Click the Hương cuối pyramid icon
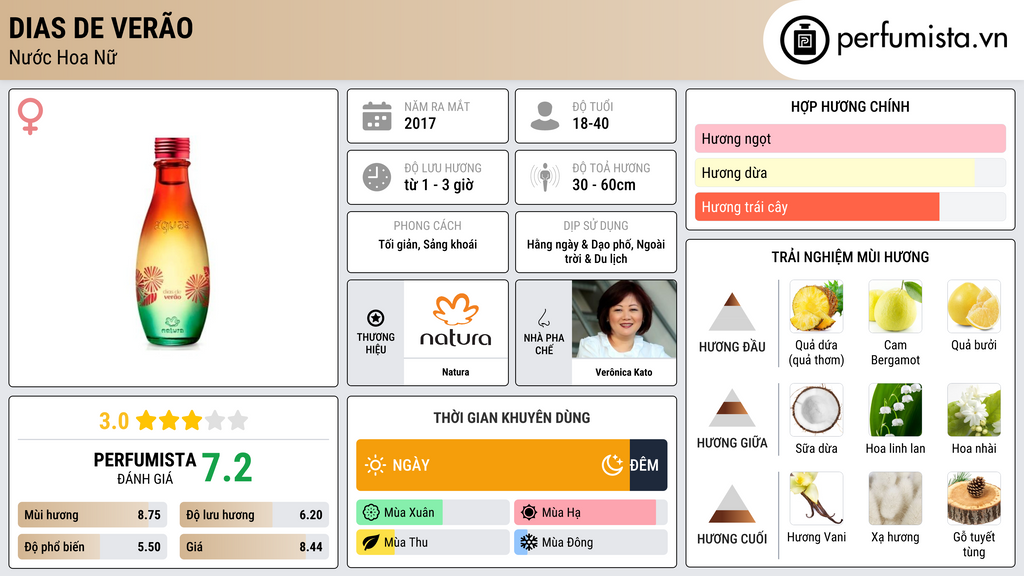Image resolution: width=1024 pixels, height=576 pixels. pyautogui.click(x=732, y=504)
